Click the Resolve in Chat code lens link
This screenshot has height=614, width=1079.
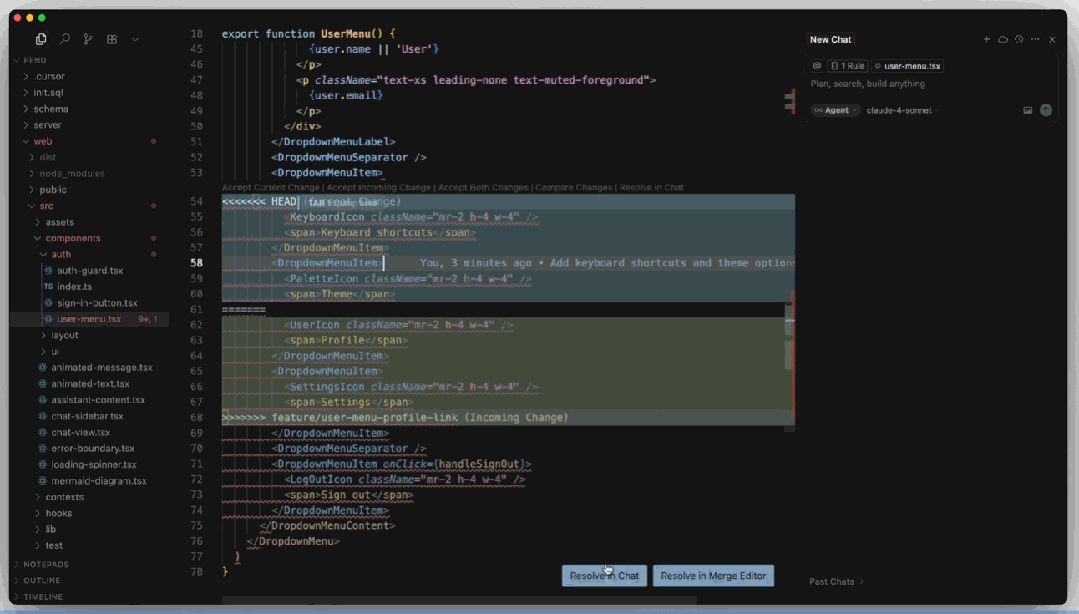click(652, 187)
